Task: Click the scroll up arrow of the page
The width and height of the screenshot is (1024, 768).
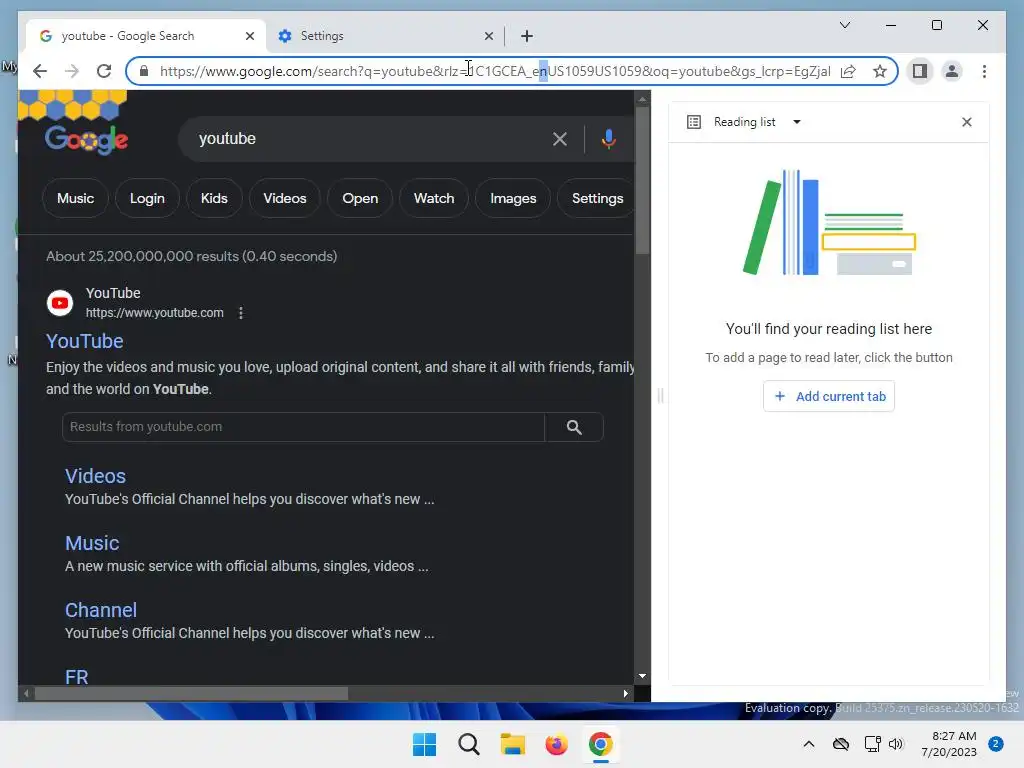Action: 642,99
